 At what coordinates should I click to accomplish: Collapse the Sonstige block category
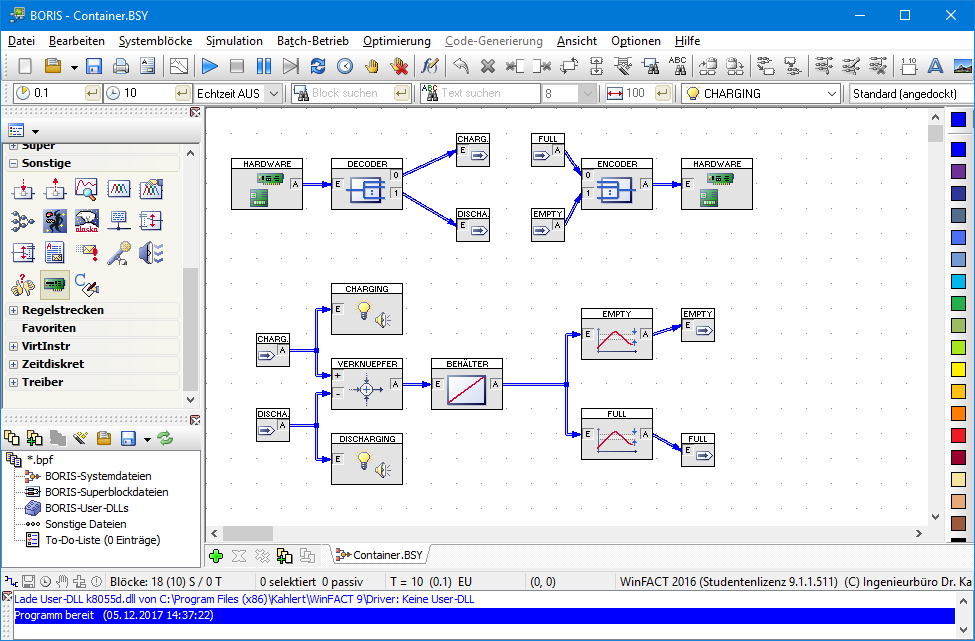click(13, 163)
